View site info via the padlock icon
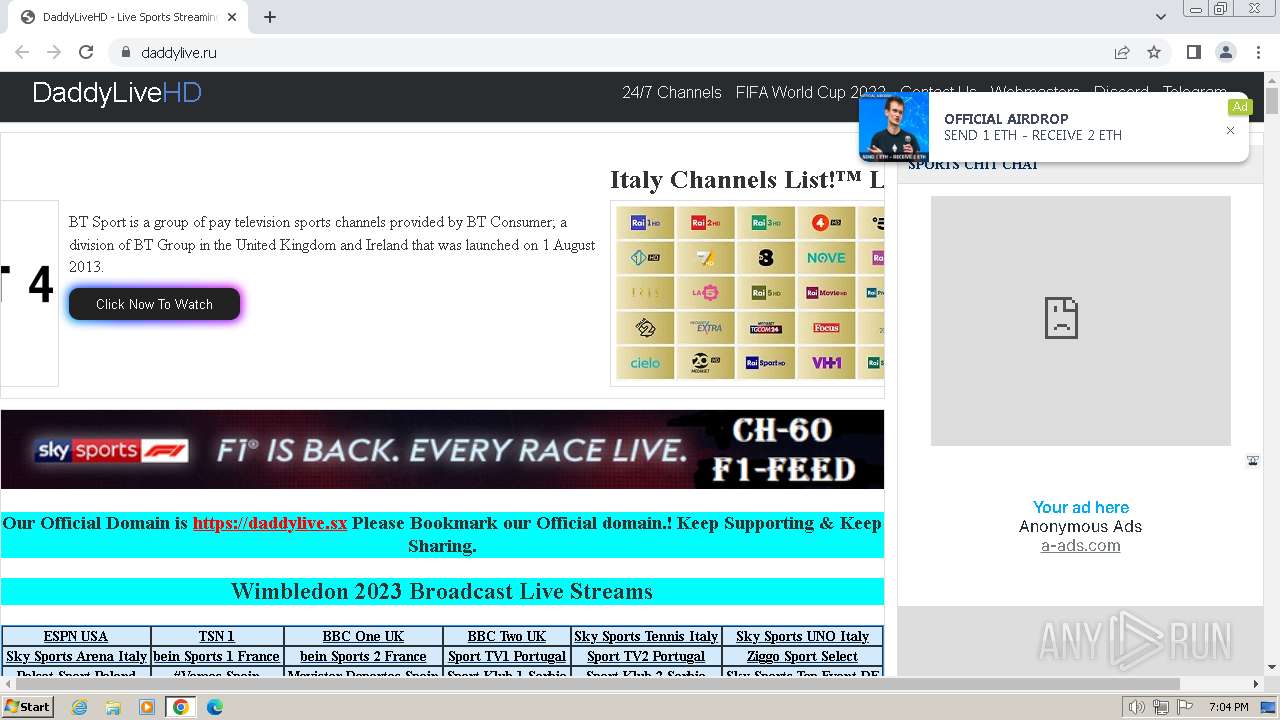This screenshot has width=1280, height=720. pos(125,52)
